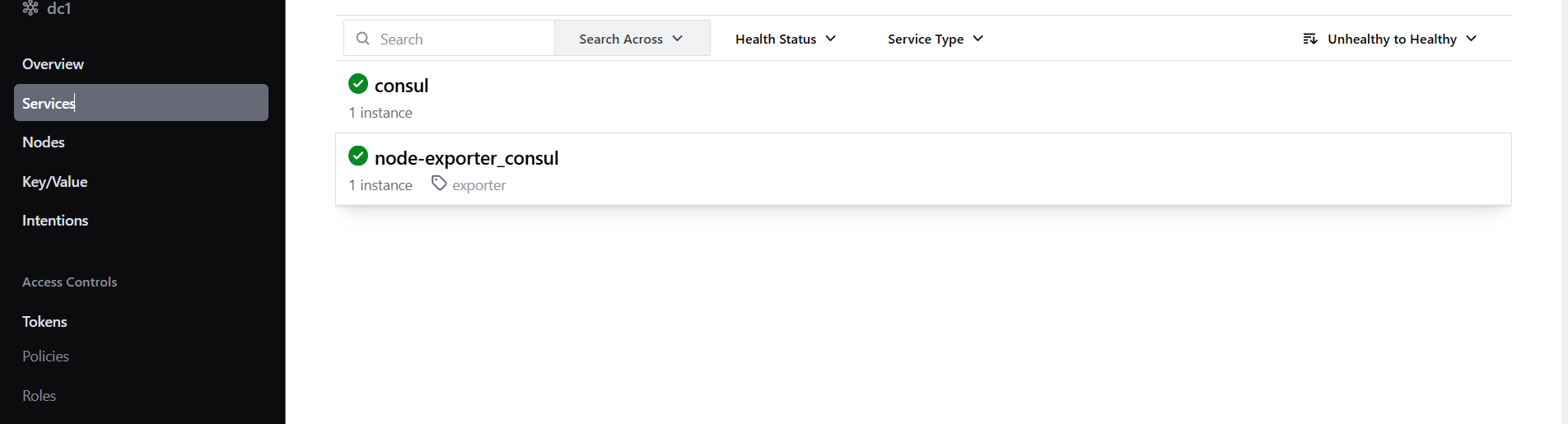Open the Tokens page
The width and height of the screenshot is (1568, 424).
pyautogui.click(x=44, y=322)
